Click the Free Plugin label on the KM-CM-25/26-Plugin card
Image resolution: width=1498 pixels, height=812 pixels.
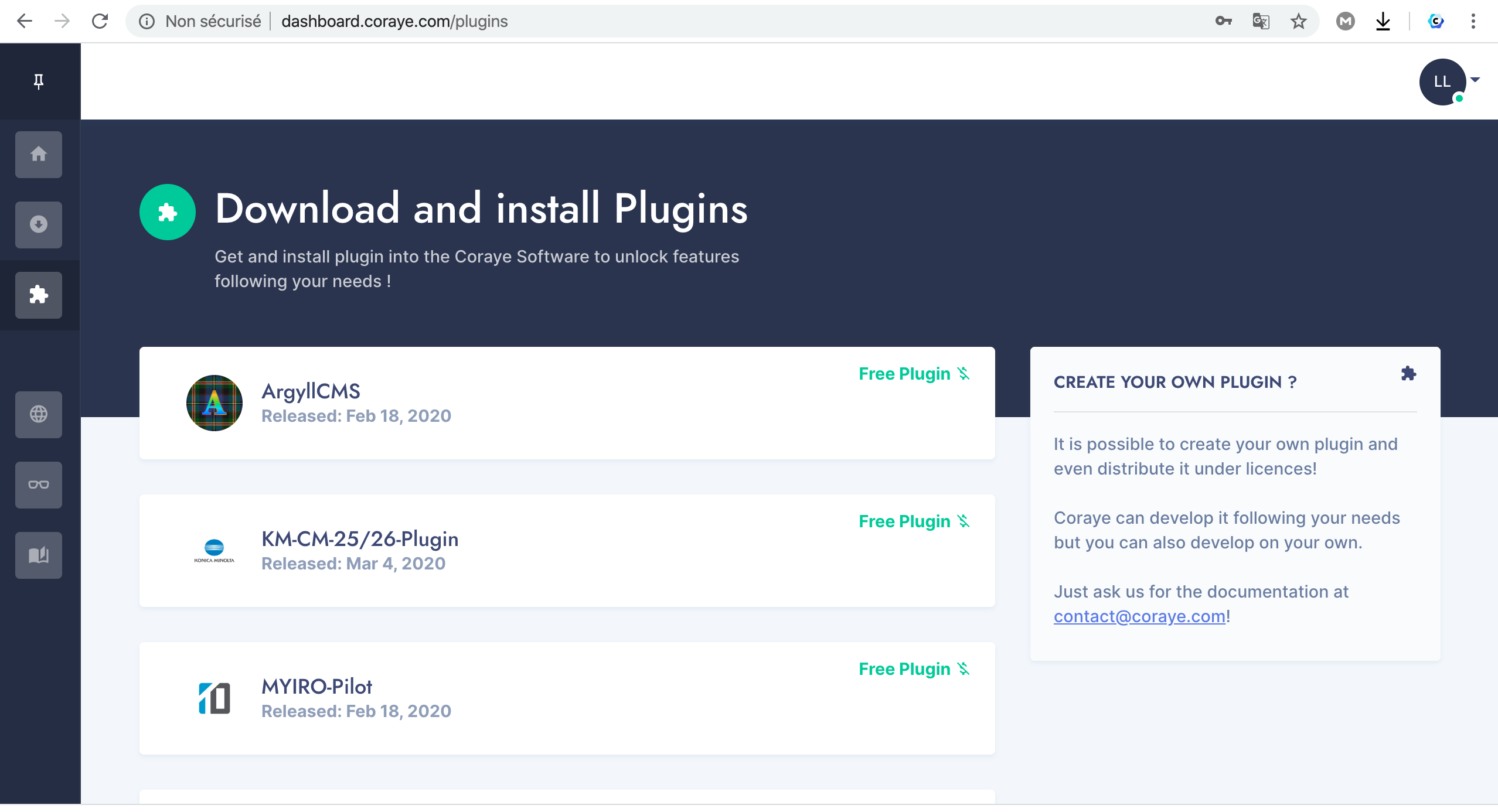pos(914,521)
